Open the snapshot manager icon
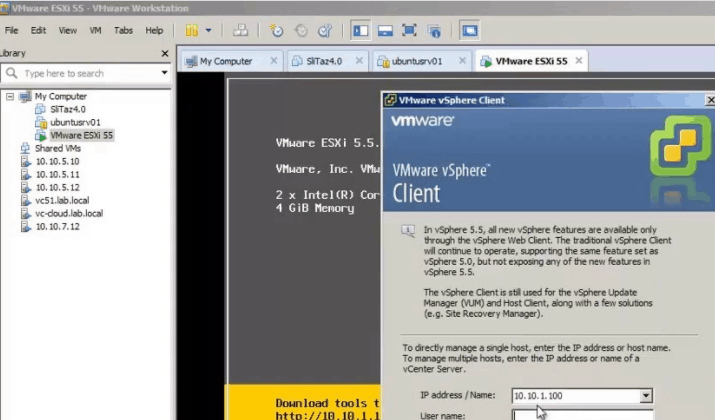Screen dimensions: 715x420 click(325, 31)
